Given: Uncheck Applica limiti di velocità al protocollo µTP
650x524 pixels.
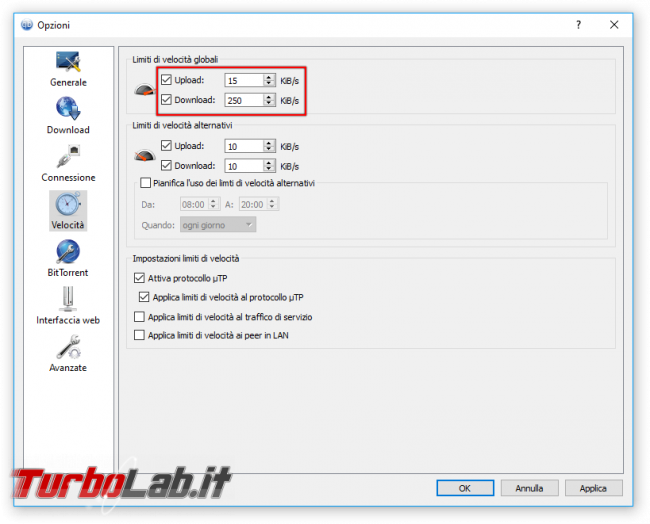Looking at the screenshot, I should tap(144, 297).
